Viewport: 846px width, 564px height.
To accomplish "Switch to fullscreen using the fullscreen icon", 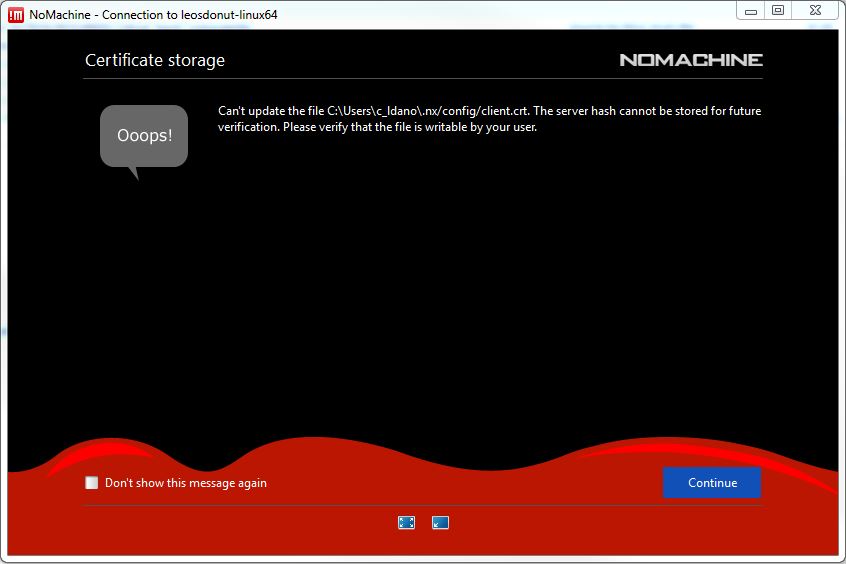I will [406, 522].
